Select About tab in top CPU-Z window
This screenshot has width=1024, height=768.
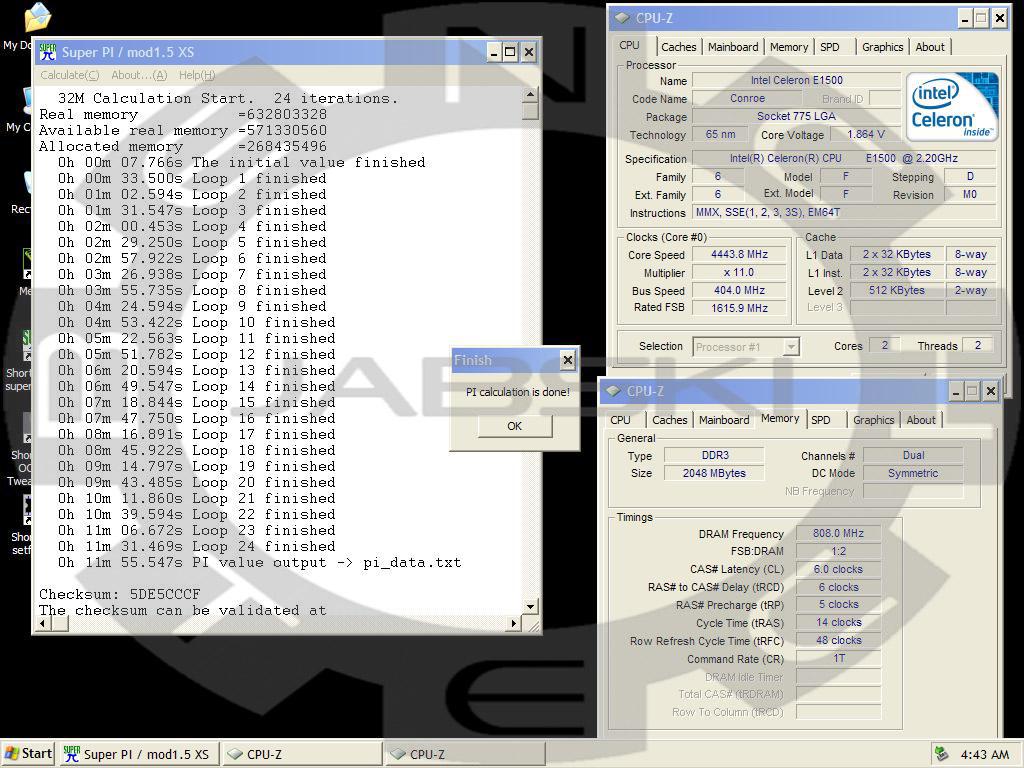[930, 47]
